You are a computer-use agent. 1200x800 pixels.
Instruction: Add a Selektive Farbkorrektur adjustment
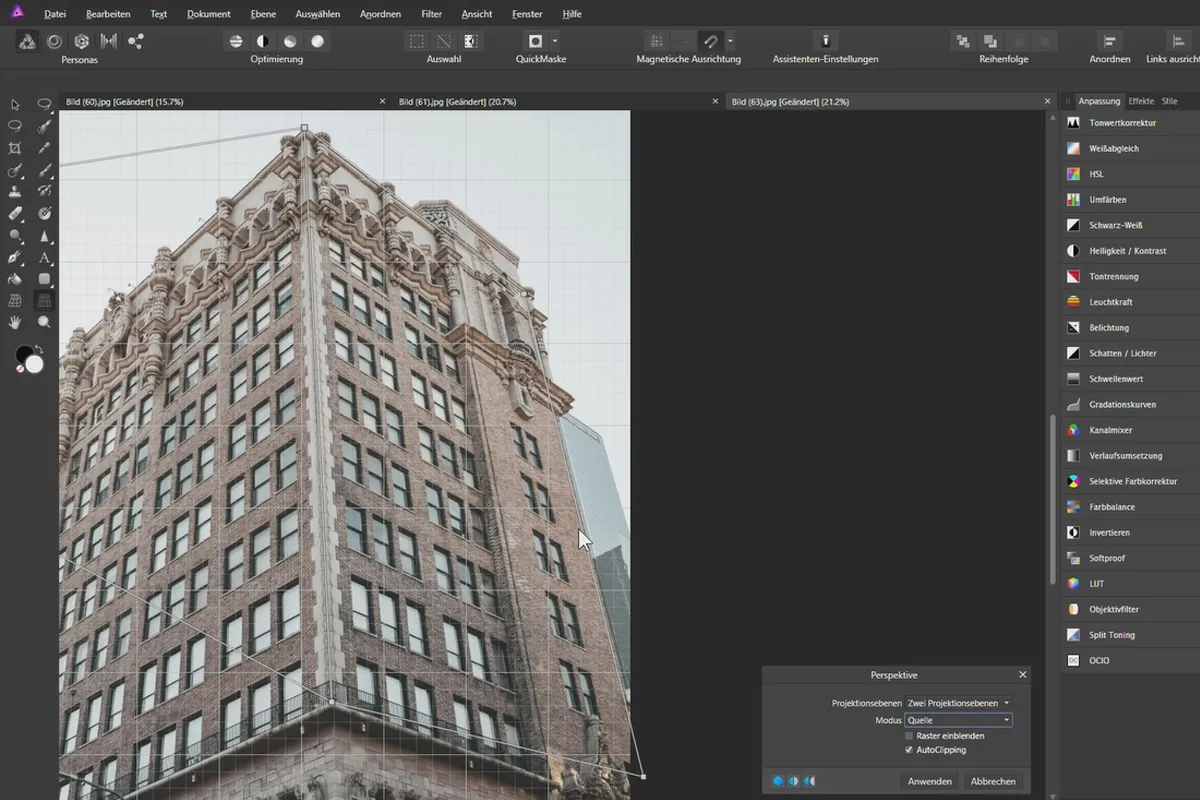[1130, 481]
